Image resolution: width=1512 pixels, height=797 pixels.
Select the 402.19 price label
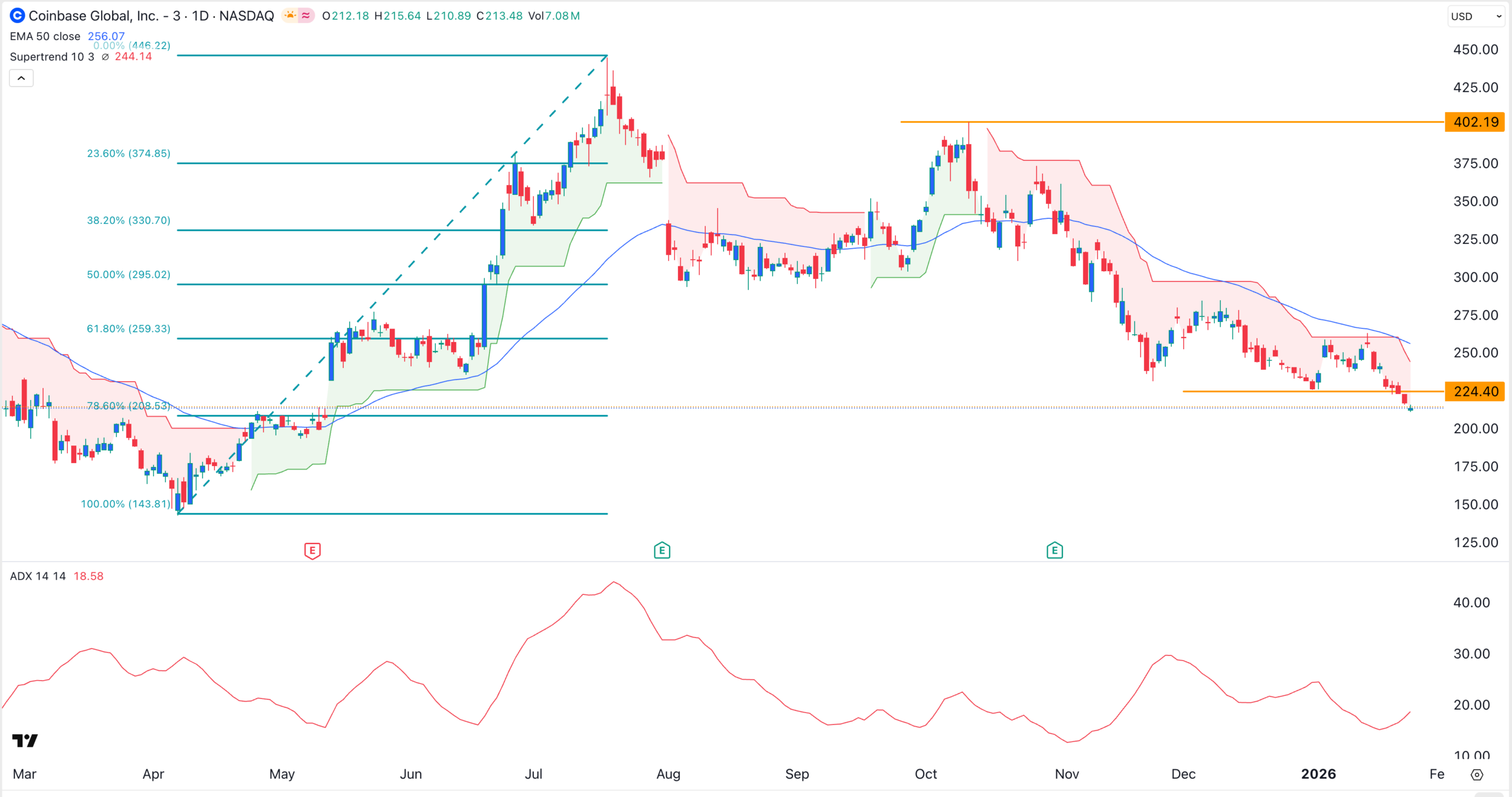click(x=1475, y=122)
